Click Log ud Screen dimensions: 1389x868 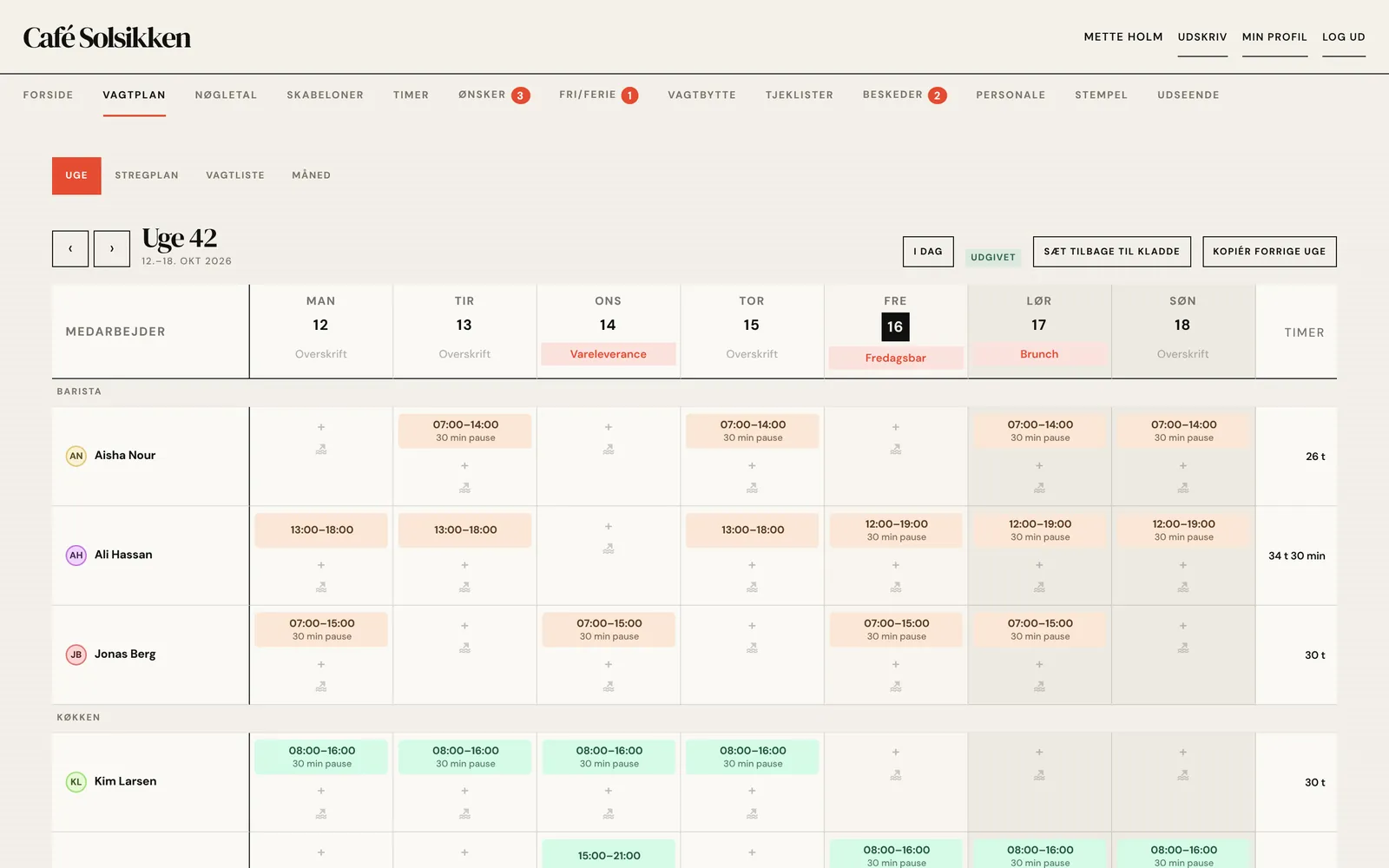[x=1344, y=37]
